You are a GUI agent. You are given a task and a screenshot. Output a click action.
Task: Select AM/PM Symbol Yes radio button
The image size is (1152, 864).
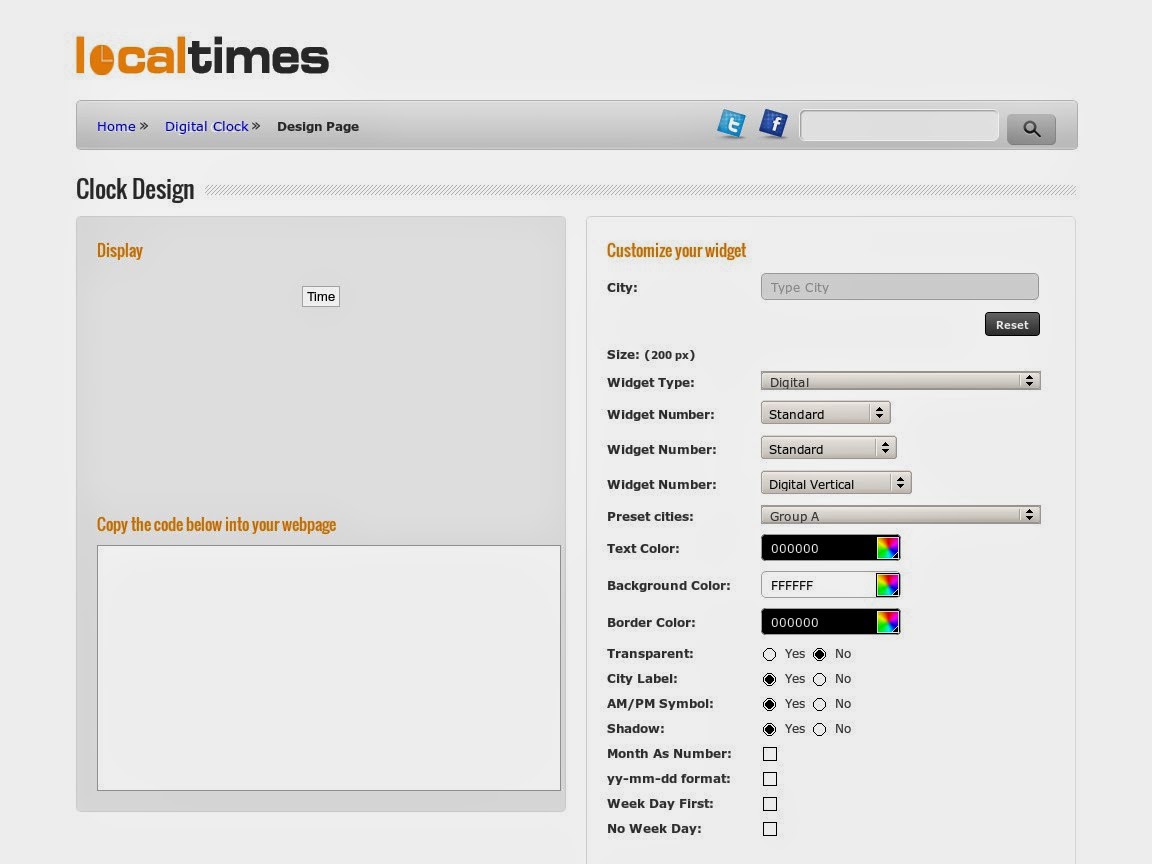769,704
